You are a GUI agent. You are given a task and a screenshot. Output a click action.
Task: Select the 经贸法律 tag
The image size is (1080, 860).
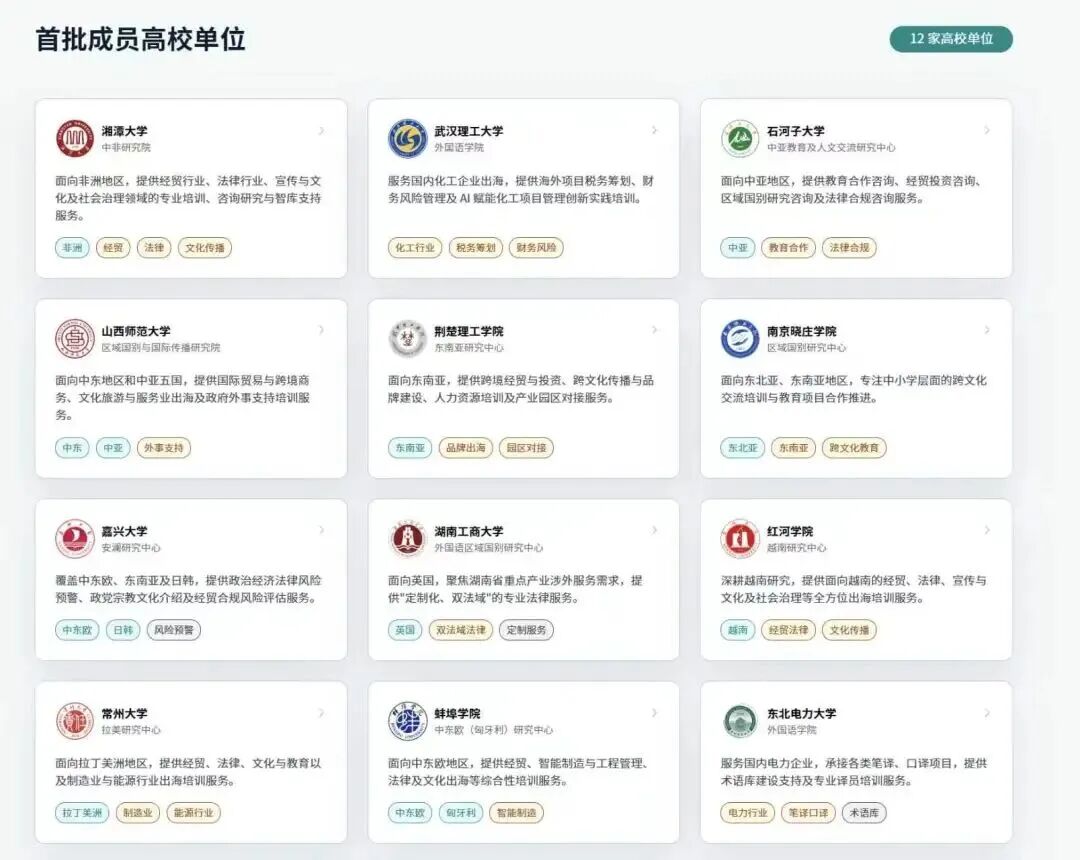(789, 630)
